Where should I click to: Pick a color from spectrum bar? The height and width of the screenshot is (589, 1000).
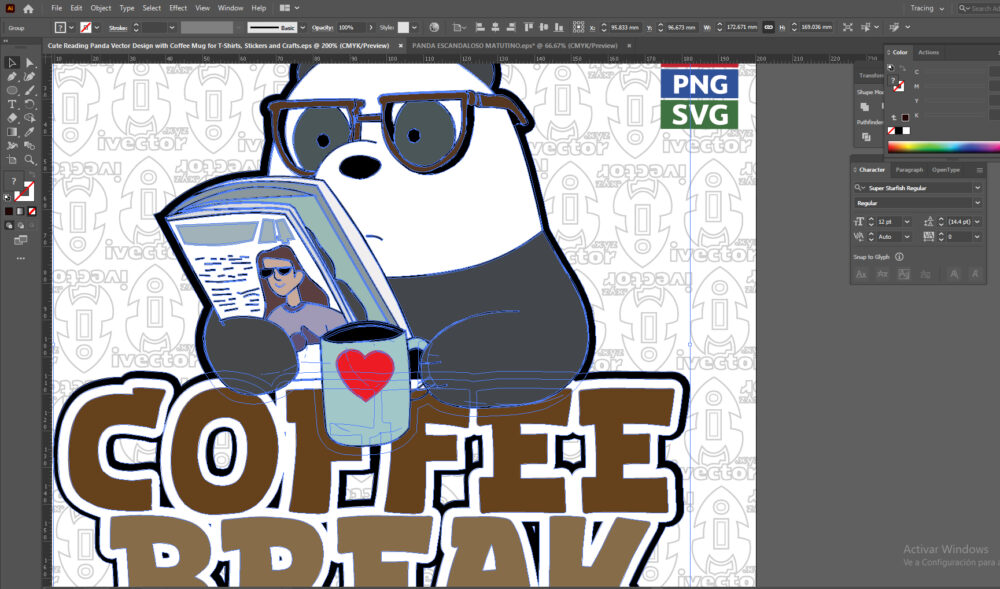pyautogui.click(x=943, y=147)
